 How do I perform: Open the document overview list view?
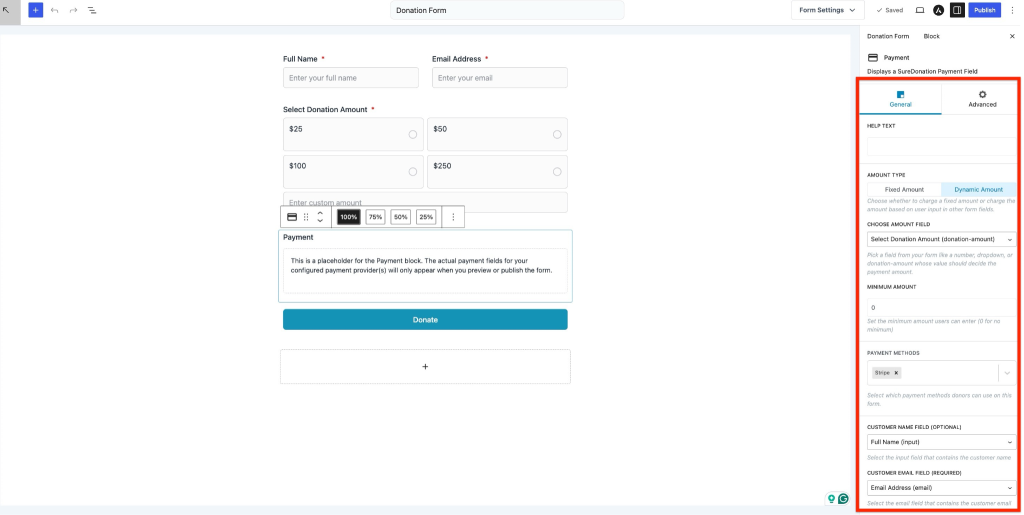(92, 10)
